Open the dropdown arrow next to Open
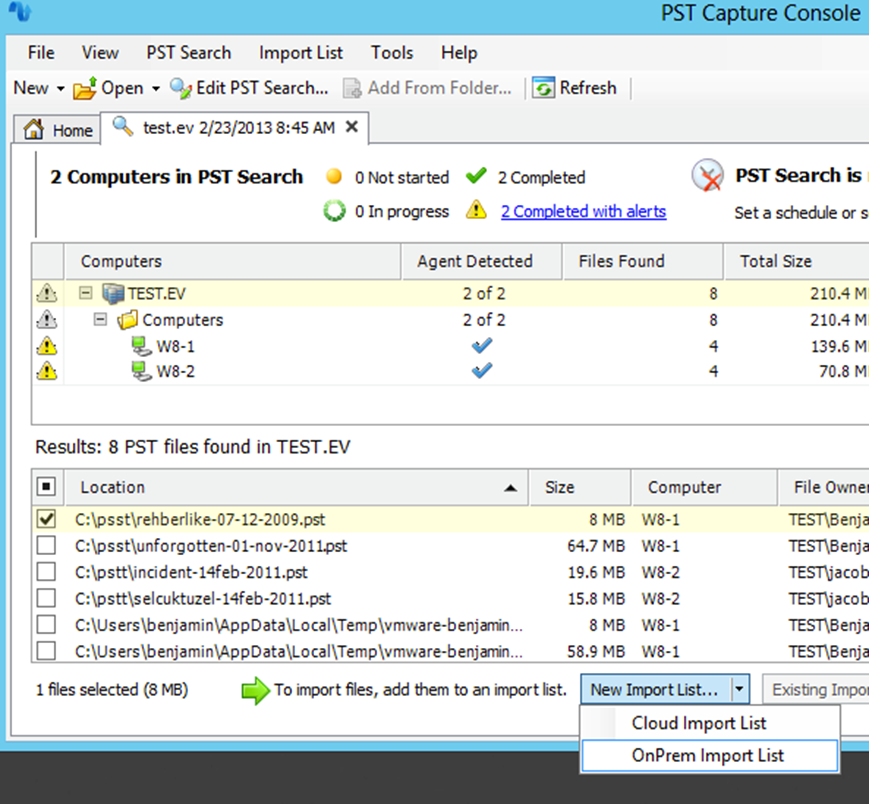The width and height of the screenshot is (869, 804). point(156,89)
